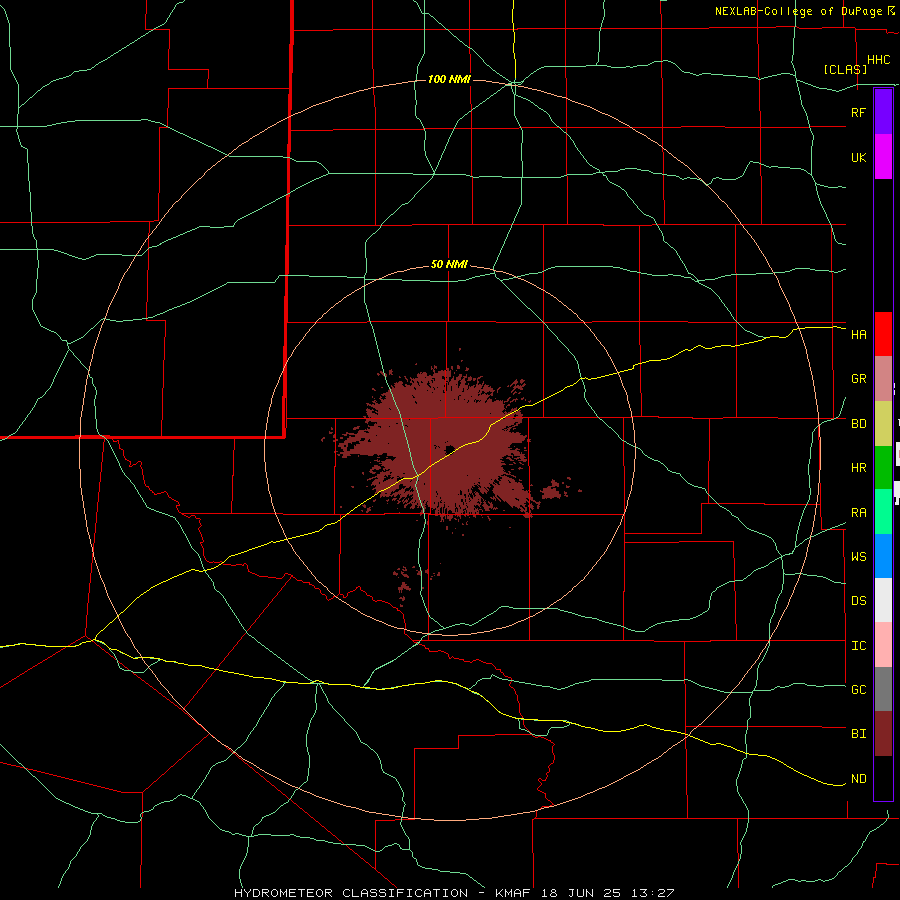Click the BD legend label

coord(858,424)
